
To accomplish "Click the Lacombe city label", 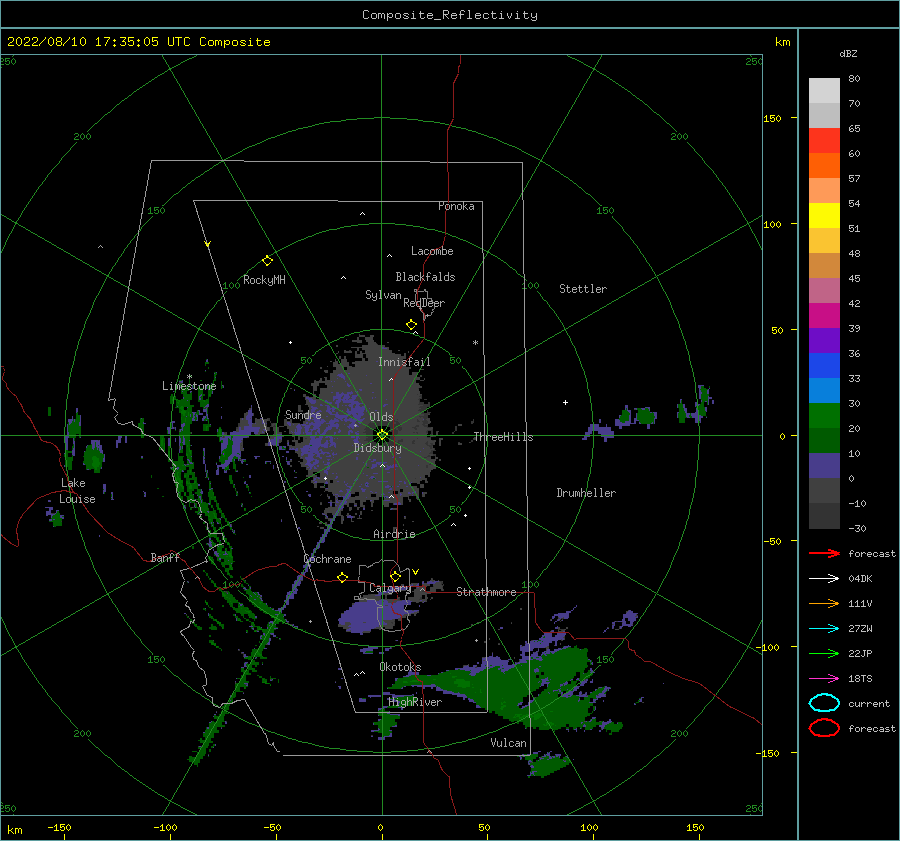I will (432, 251).
